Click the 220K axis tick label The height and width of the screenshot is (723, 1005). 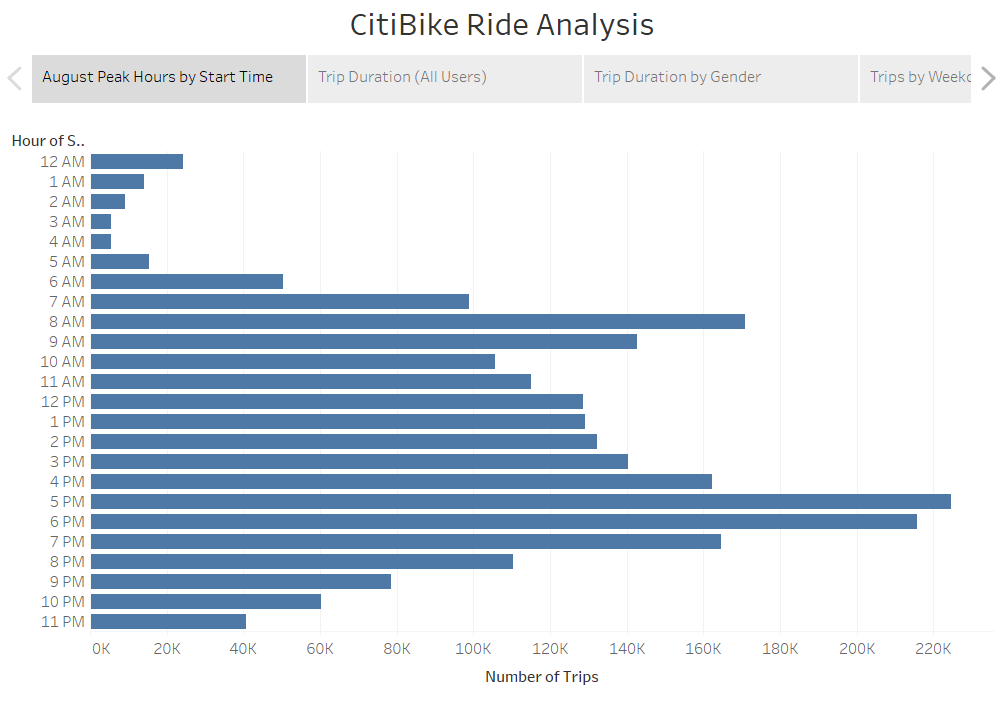click(934, 648)
